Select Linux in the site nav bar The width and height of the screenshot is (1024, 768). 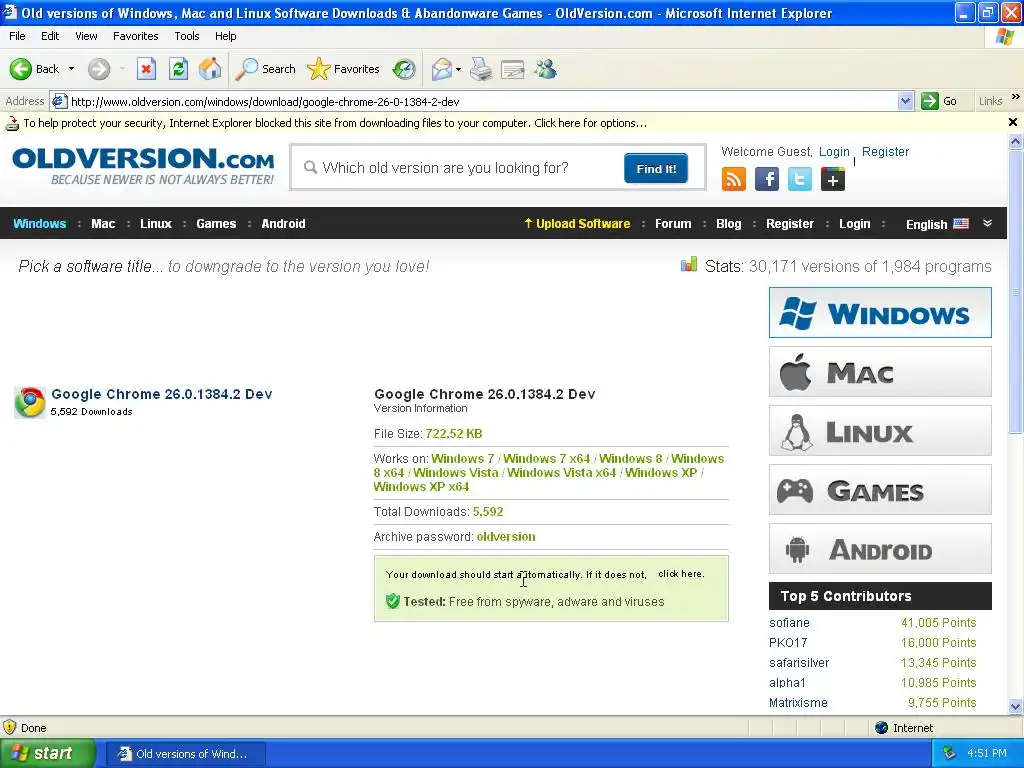click(x=156, y=223)
